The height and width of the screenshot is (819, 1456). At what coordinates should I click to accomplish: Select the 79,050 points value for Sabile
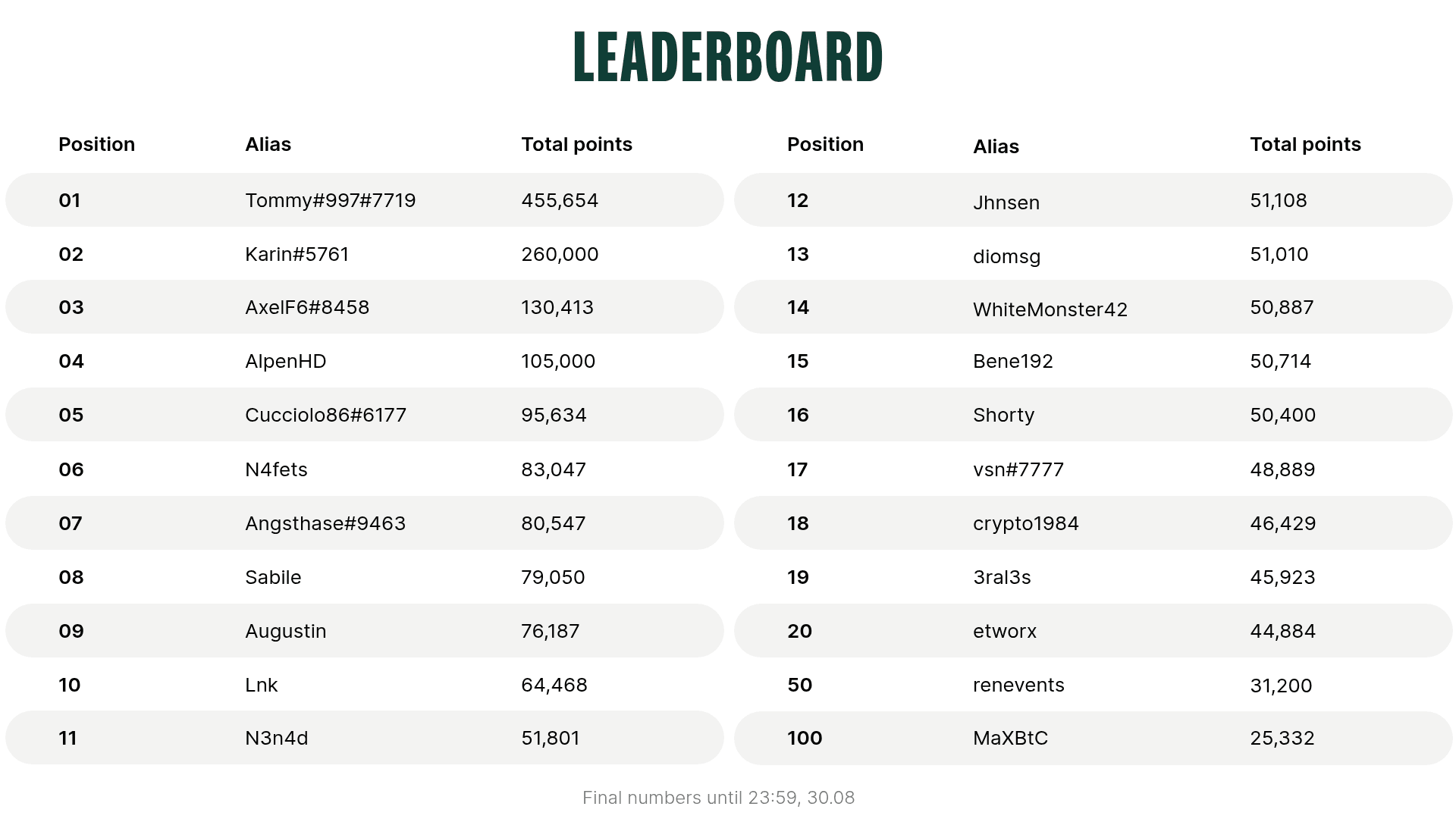(553, 577)
